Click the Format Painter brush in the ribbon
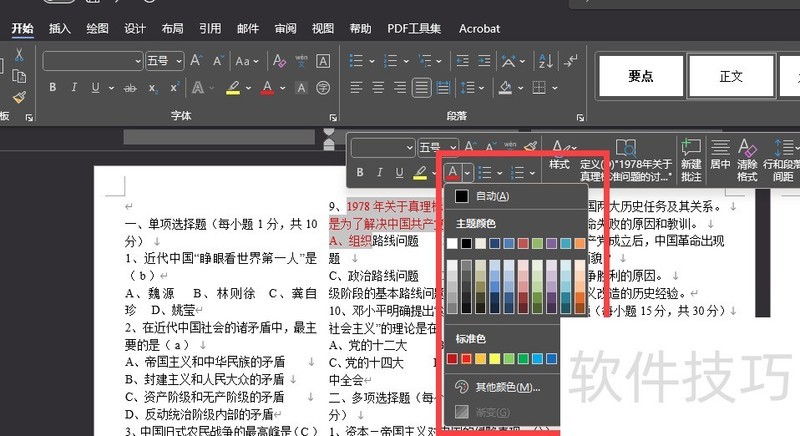Viewport: 800px width, 436px height. (x=19, y=97)
